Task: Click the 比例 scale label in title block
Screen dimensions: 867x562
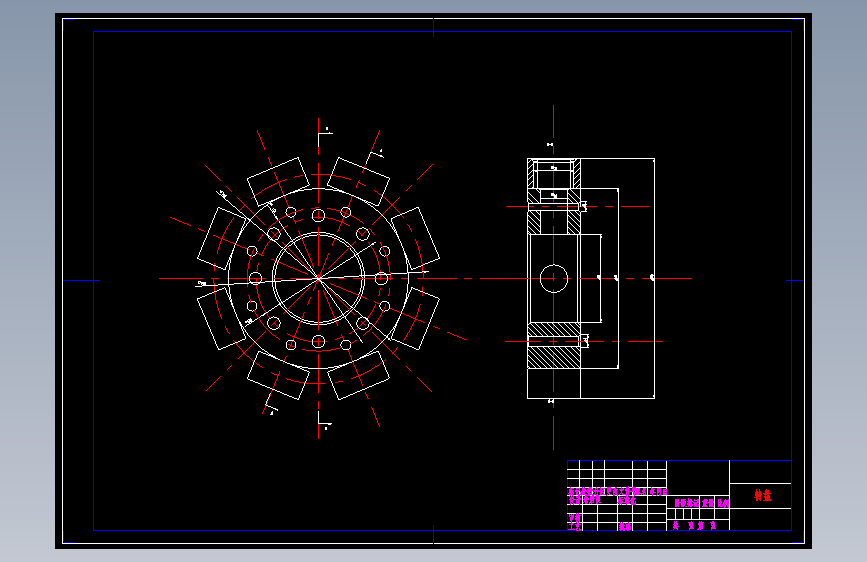Action: (x=723, y=503)
